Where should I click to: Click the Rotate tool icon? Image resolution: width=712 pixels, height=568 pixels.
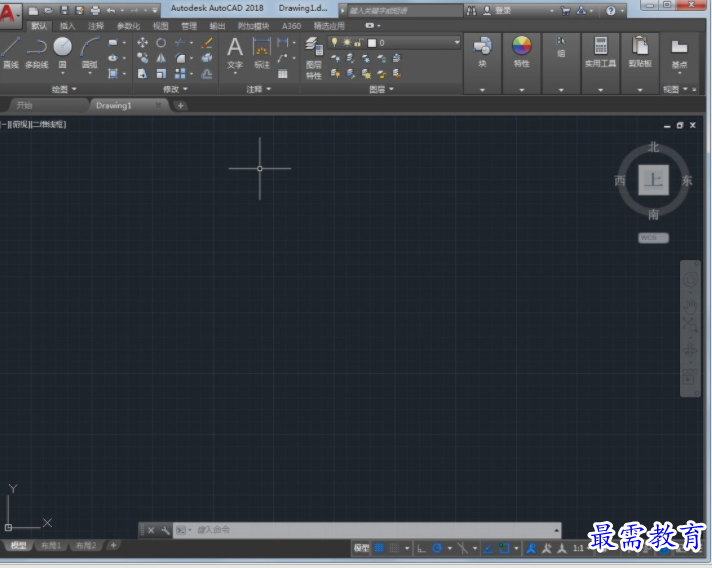[x=161, y=43]
